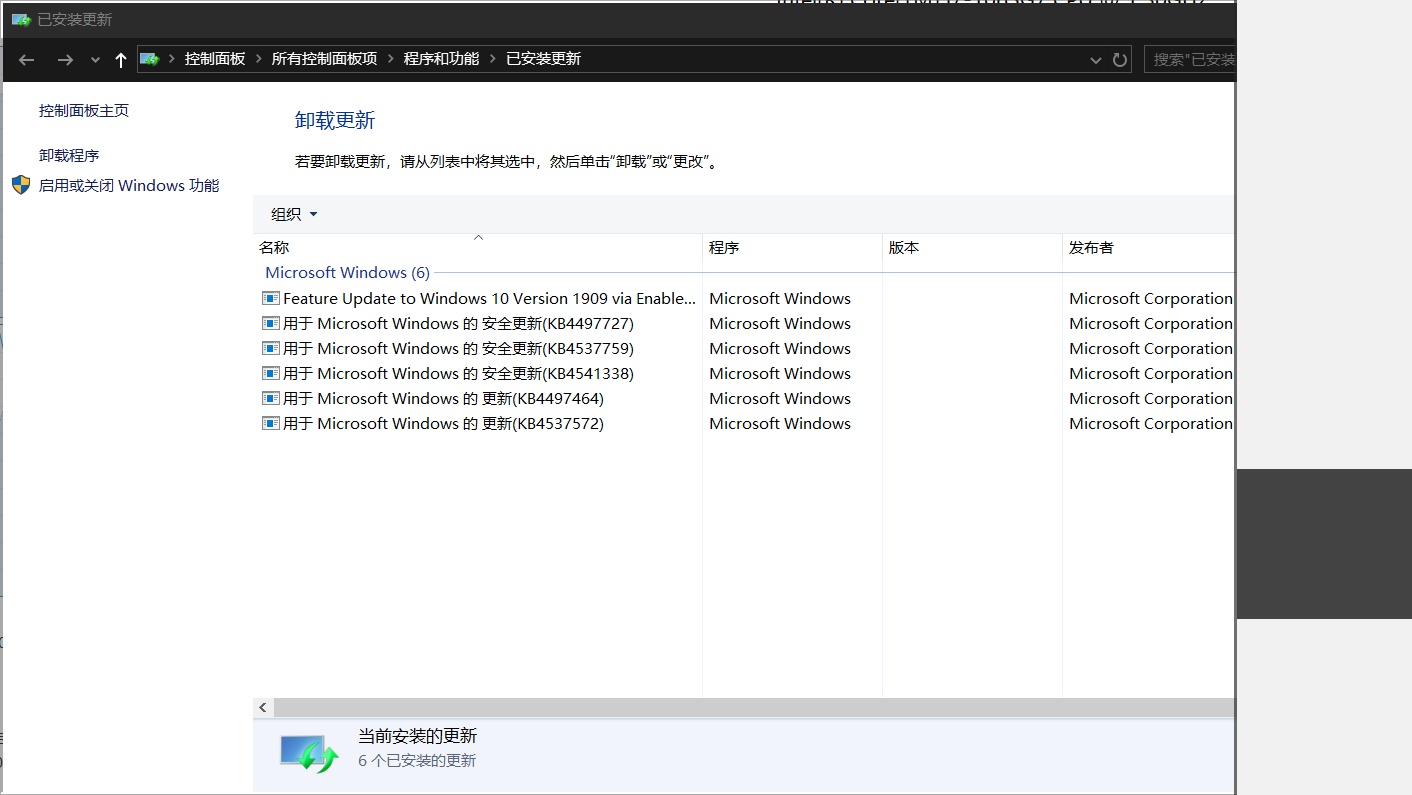The image size is (1412, 795).
Task: Click the title bar installed updates icon
Action: [21, 19]
